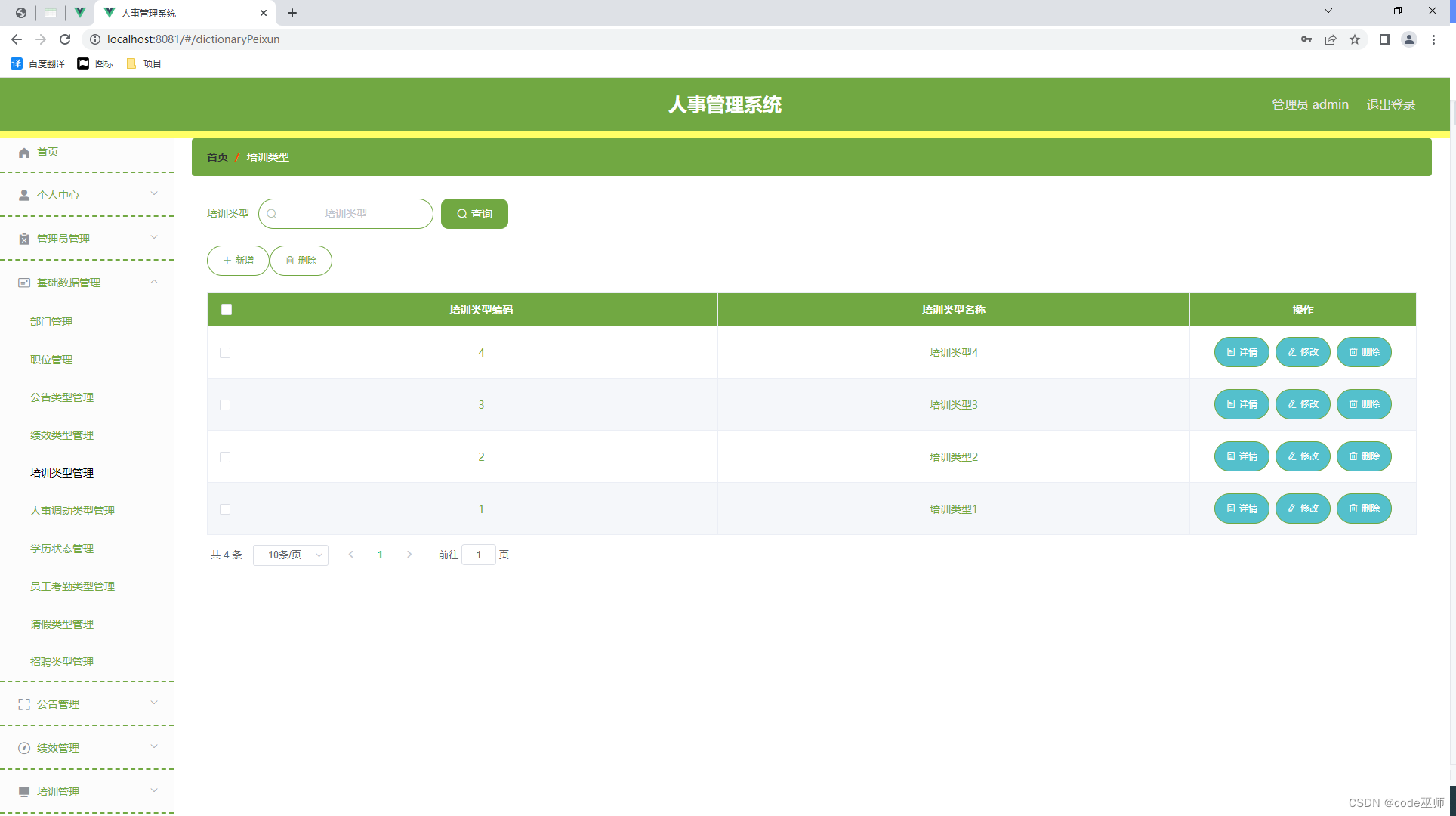
Task: Click the 新增 add button
Action: click(x=238, y=261)
